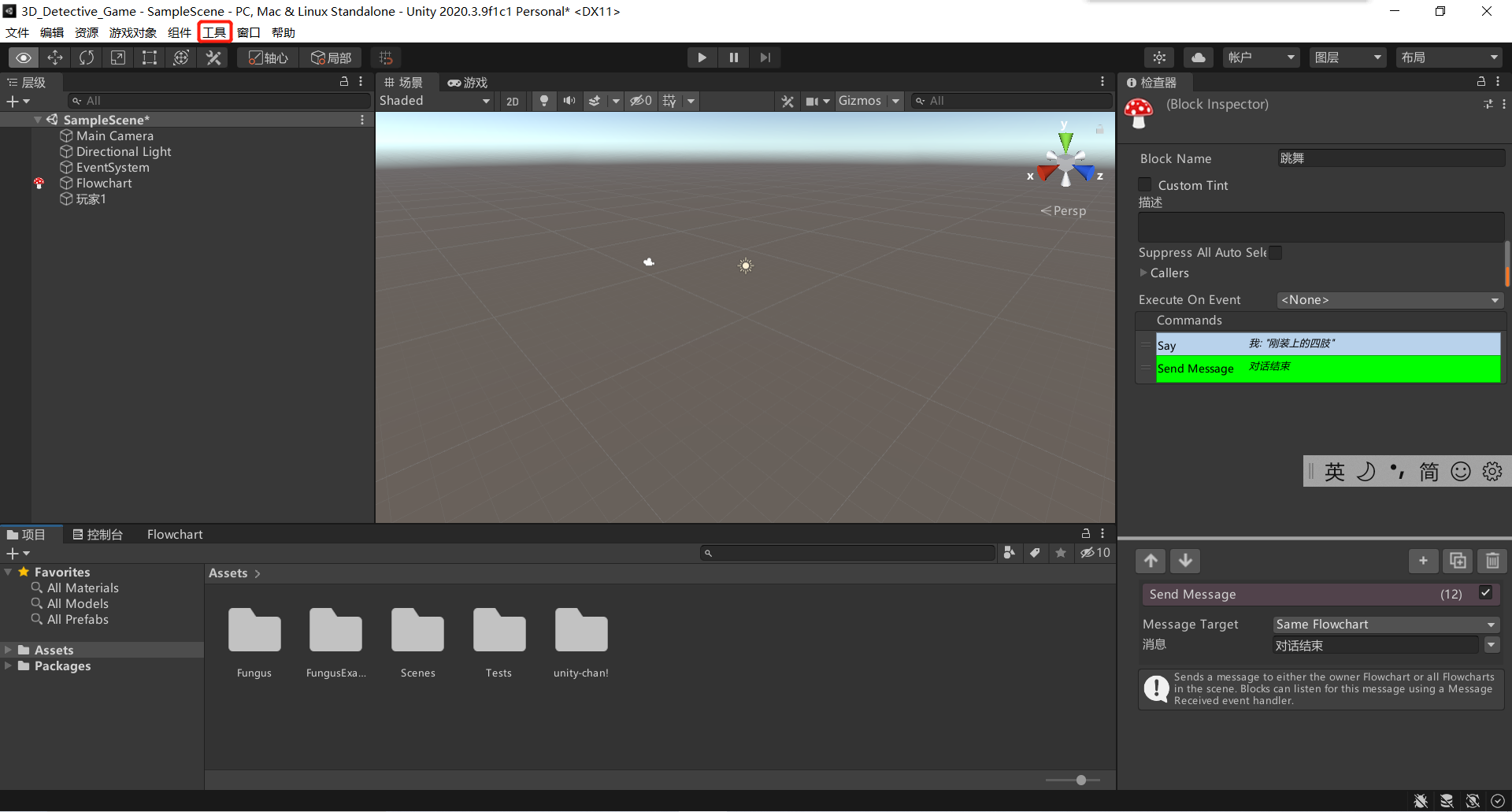Image resolution: width=1512 pixels, height=812 pixels.
Task: Move the Send Message command up
Action: (x=1150, y=561)
